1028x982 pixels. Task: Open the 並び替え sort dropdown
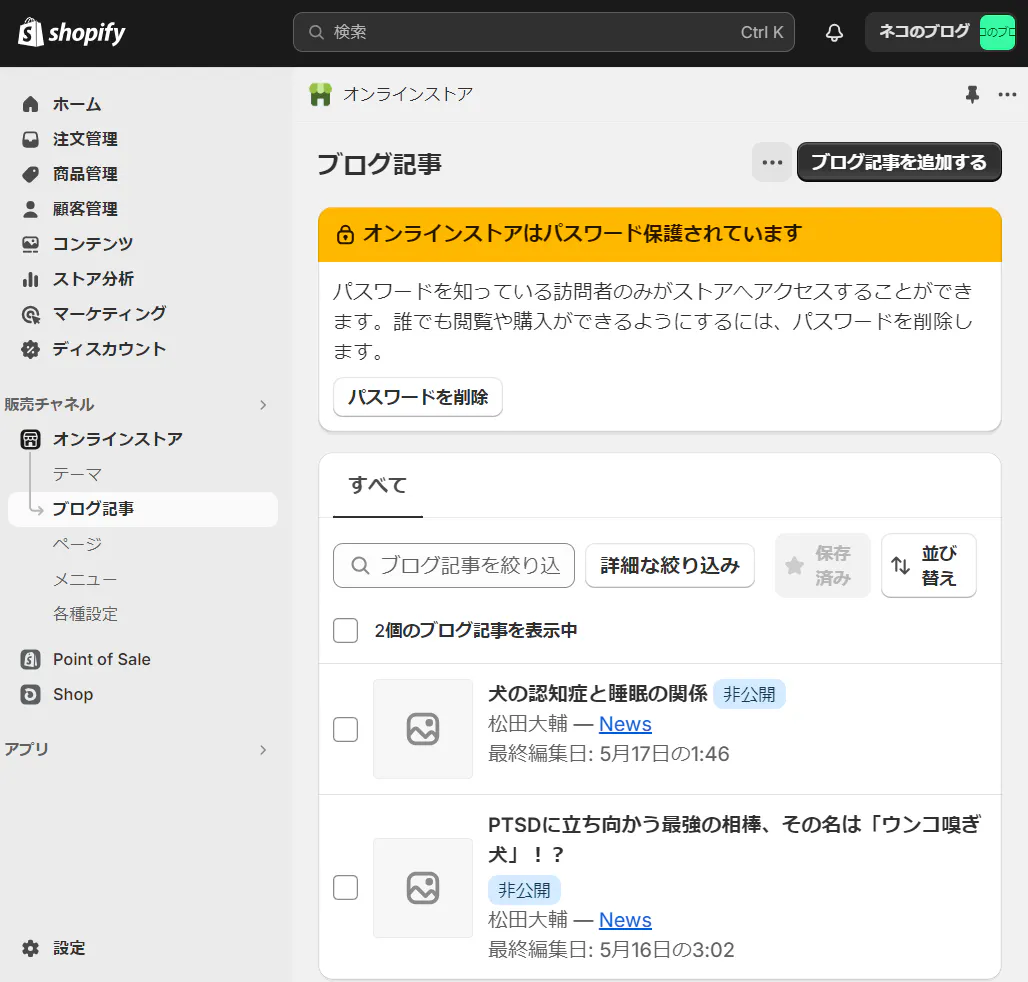[928, 566]
